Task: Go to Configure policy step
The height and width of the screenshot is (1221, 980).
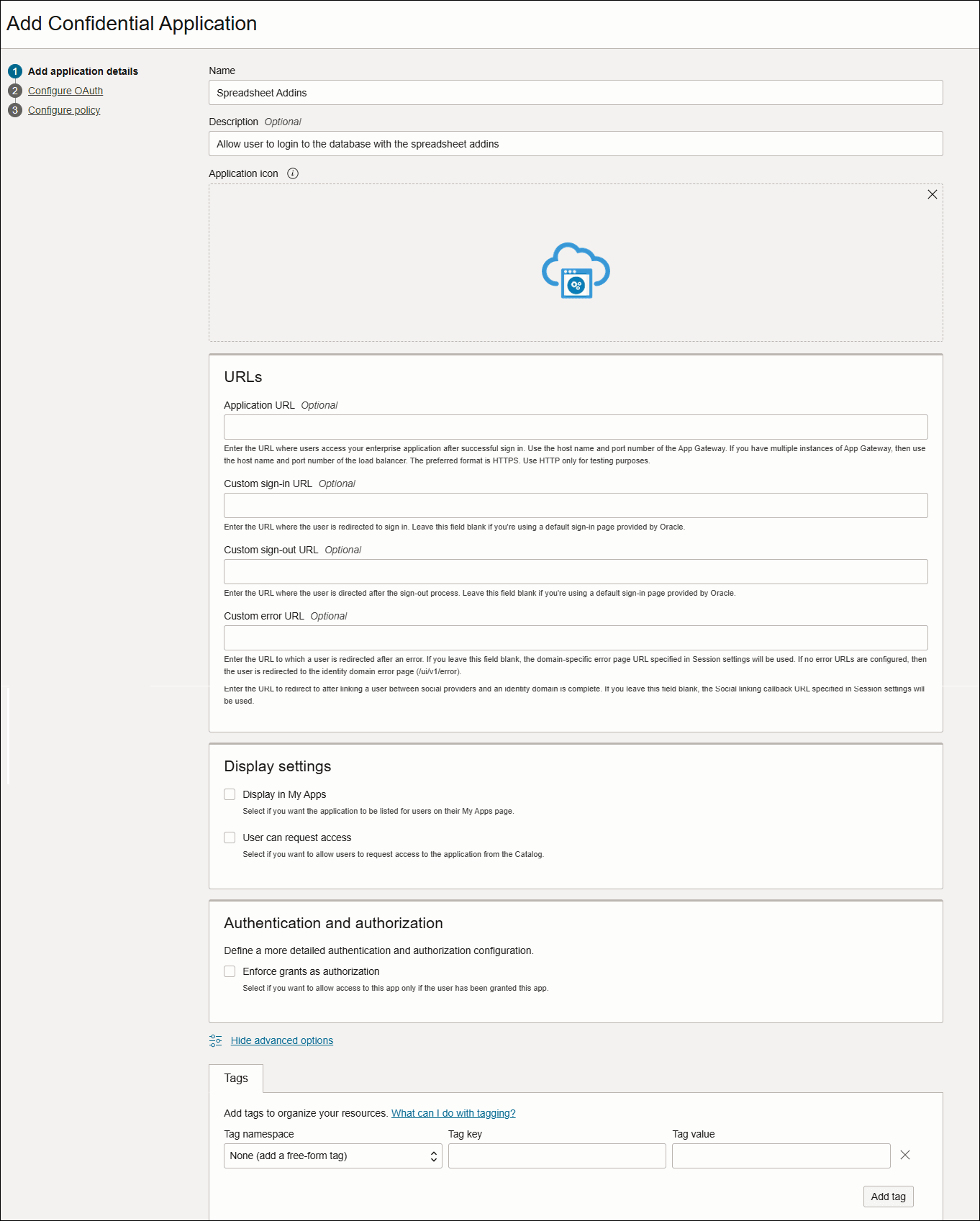Action: coord(64,110)
